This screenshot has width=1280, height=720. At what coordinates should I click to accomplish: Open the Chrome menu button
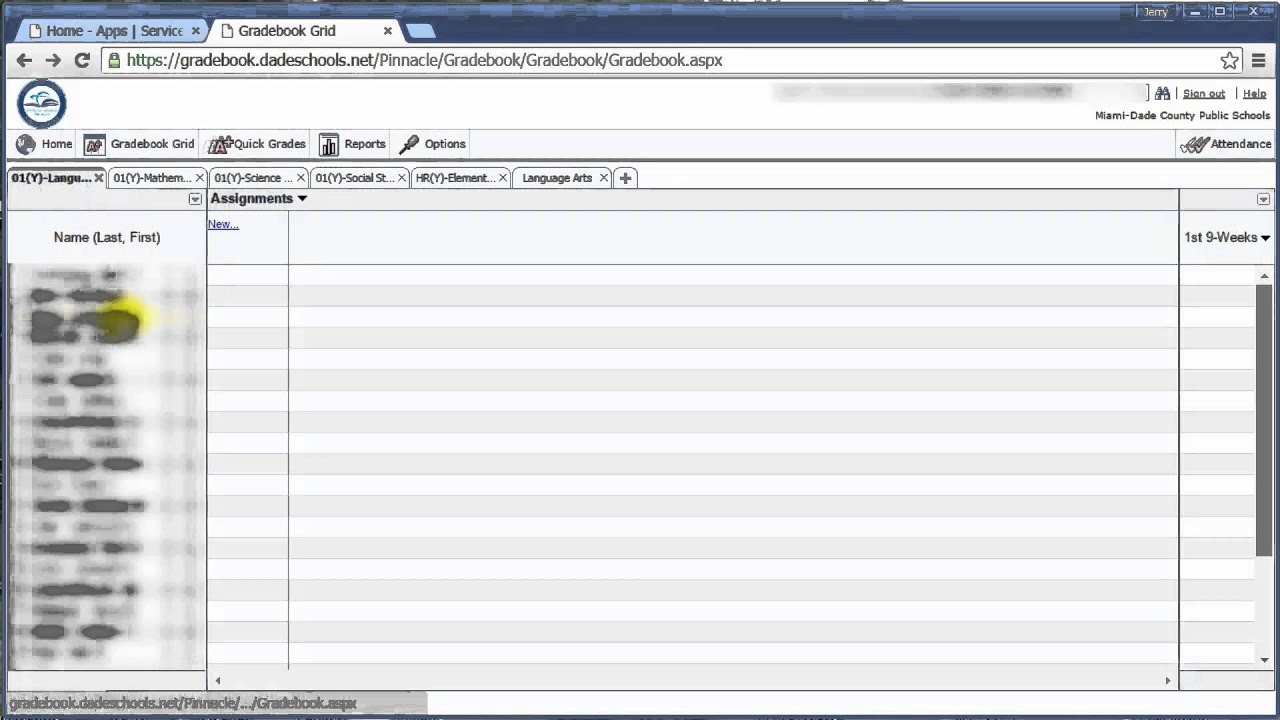pos(1258,60)
